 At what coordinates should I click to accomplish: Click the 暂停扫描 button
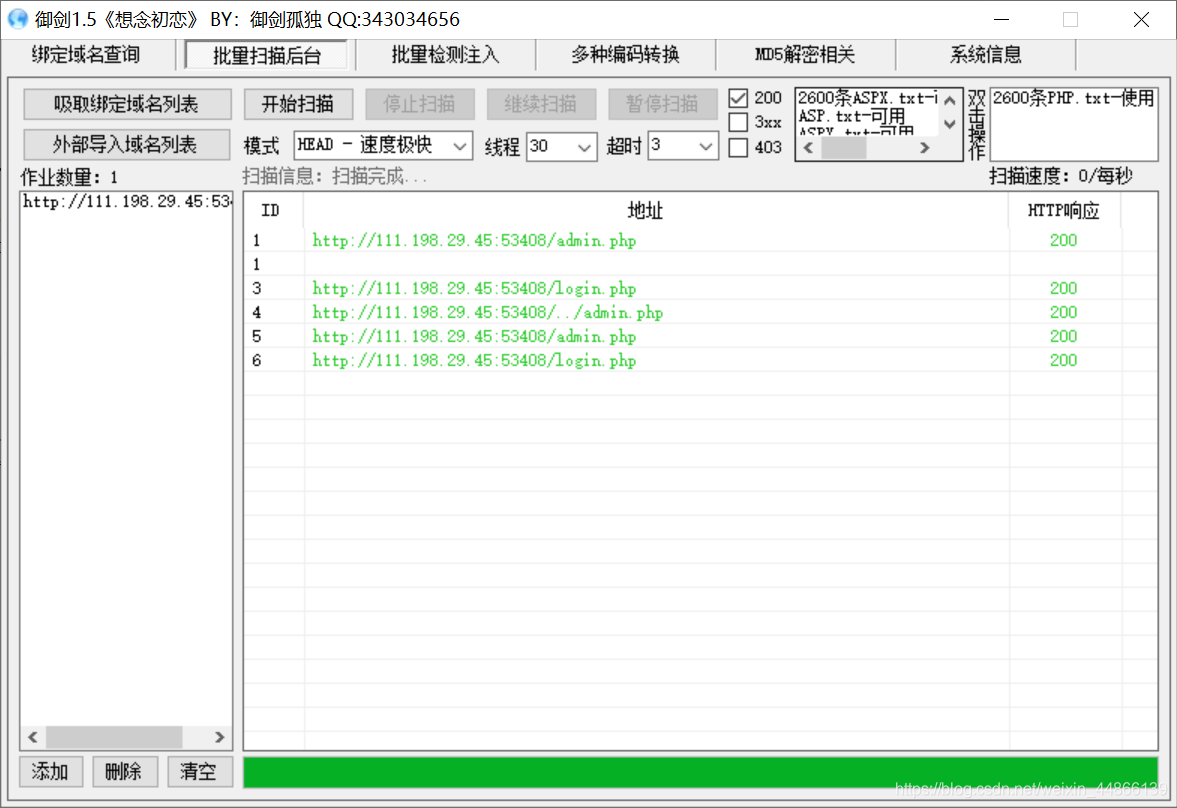click(x=663, y=104)
